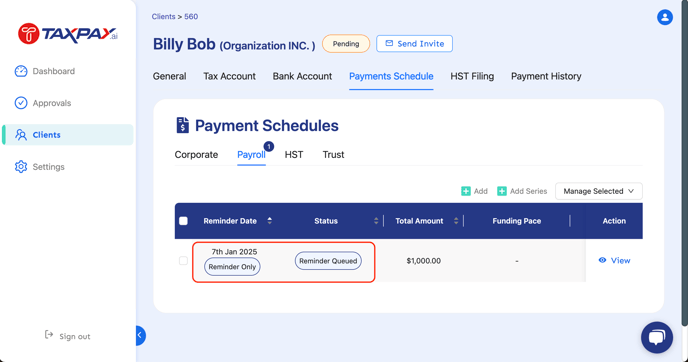Select the Corporate schedule sub-tab

[196, 154]
